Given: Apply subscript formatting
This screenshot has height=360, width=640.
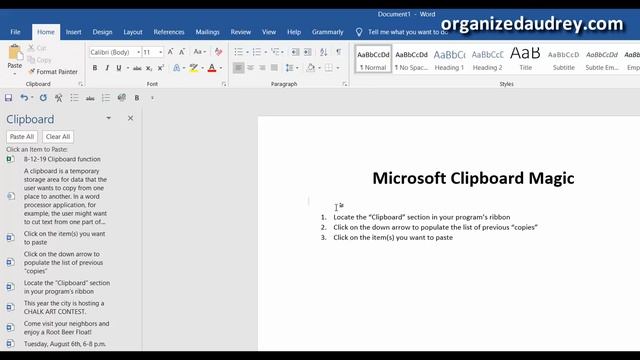Looking at the screenshot, I should pyautogui.click(x=149, y=68).
